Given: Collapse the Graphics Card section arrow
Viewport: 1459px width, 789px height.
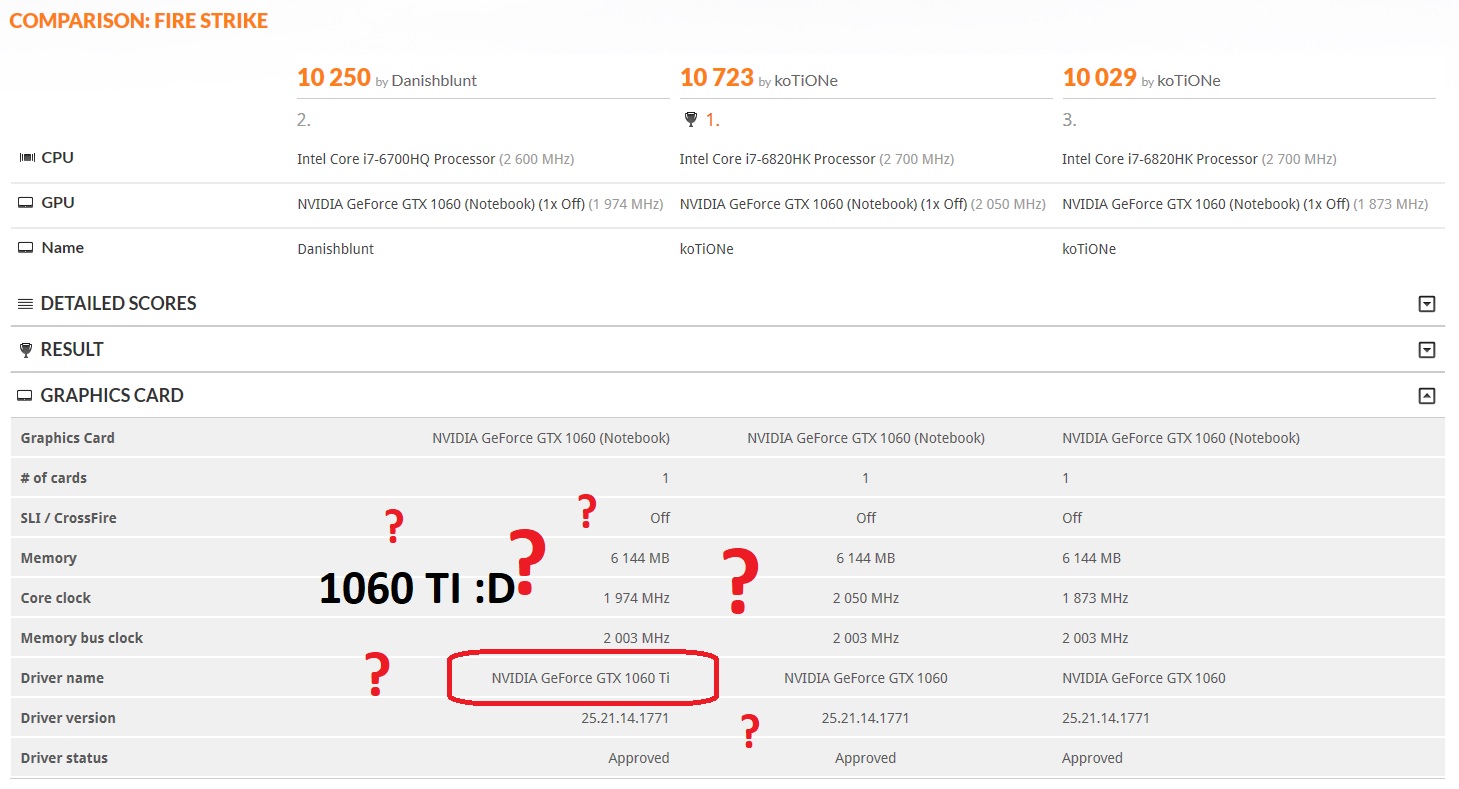Looking at the screenshot, I should (x=1427, y=396).
